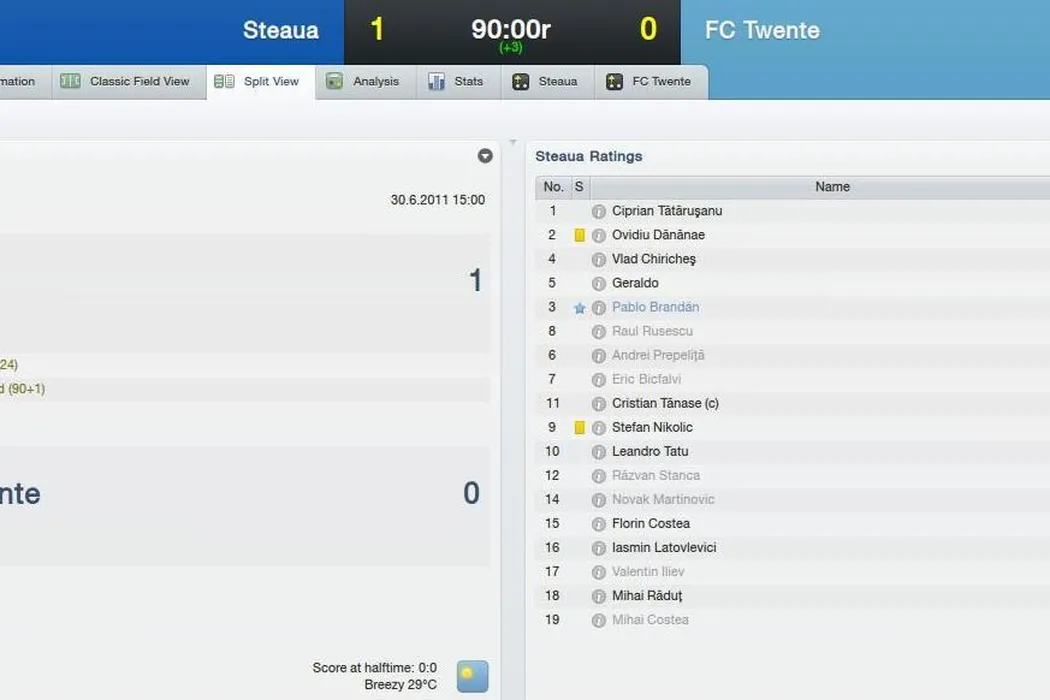
Task: Go to the FC Twente tab
Action: tap(649, 82)
